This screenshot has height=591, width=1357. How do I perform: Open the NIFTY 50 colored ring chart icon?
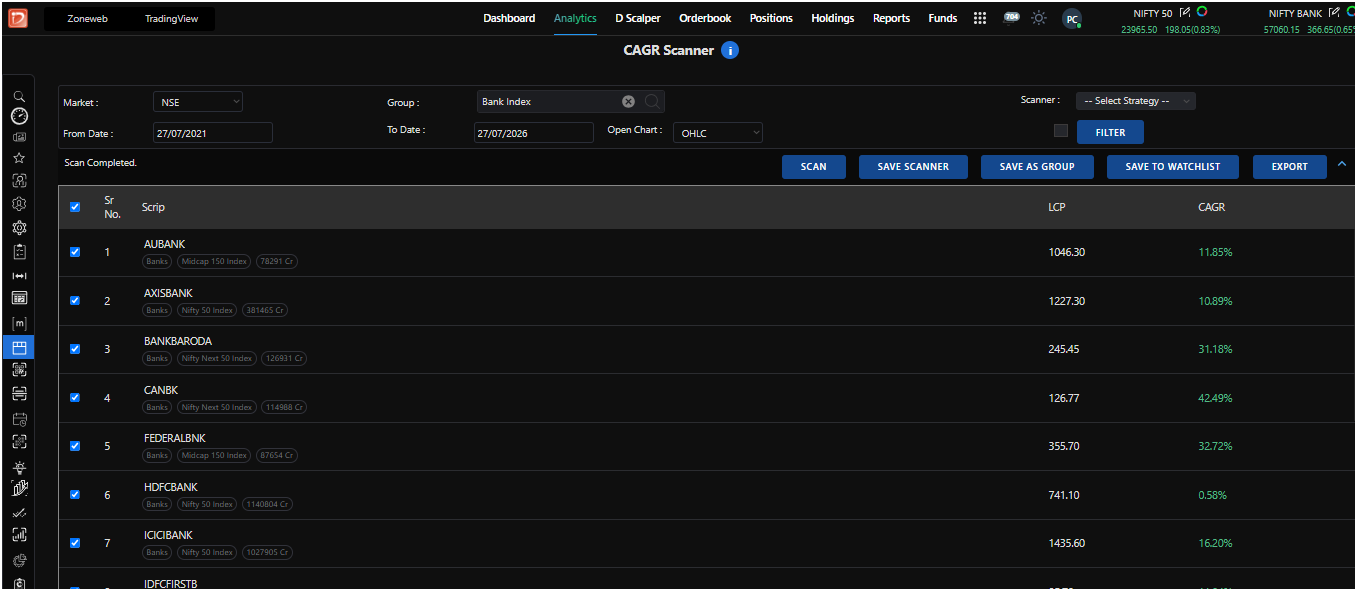[x=1201, y=12]
